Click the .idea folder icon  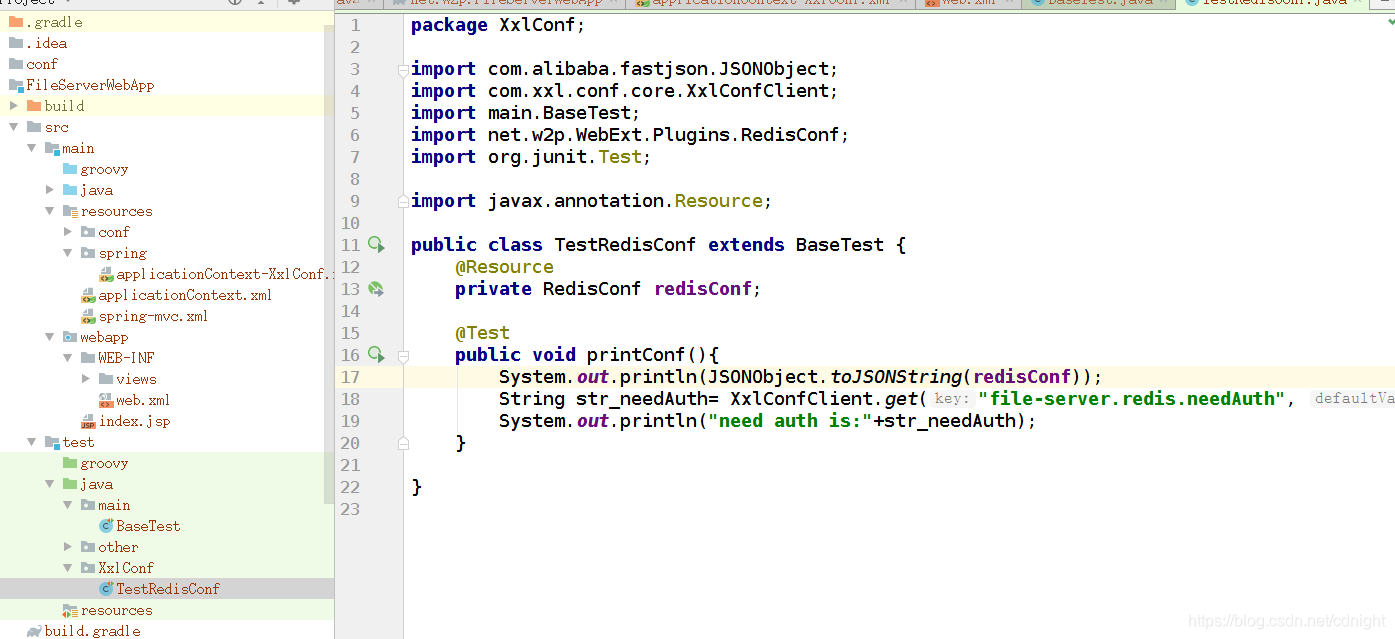16,42
